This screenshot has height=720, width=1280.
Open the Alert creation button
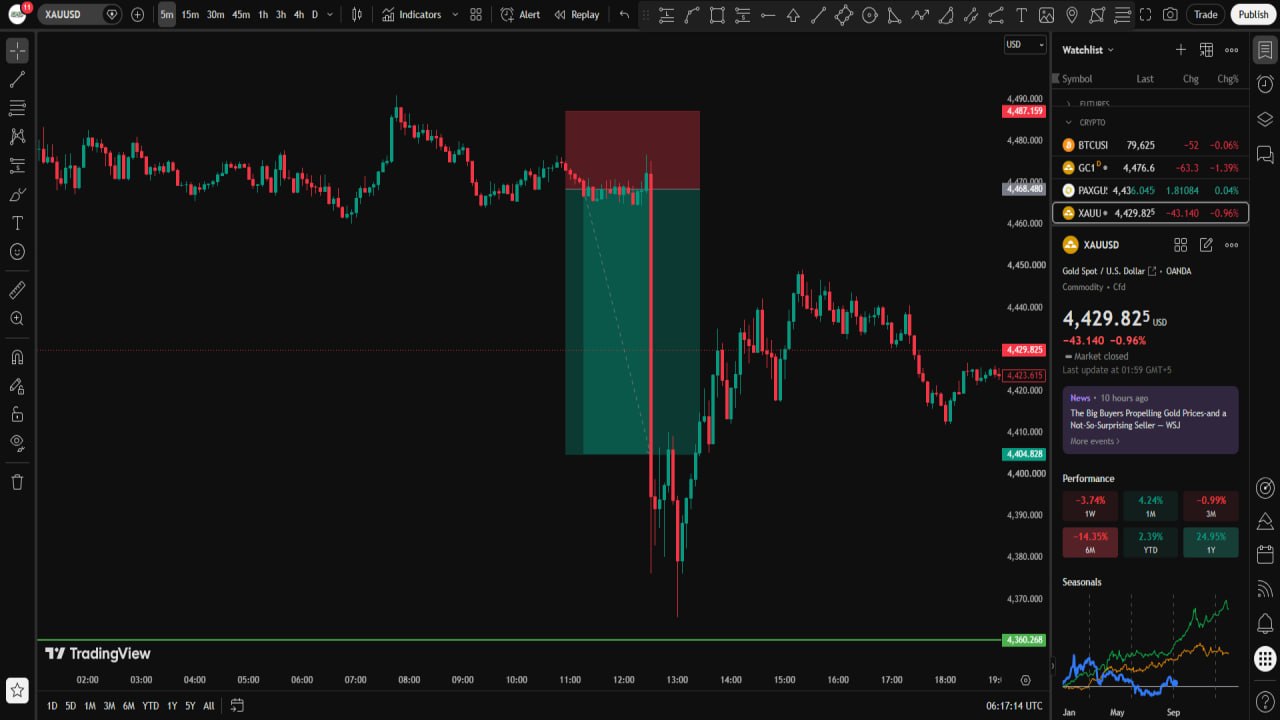pos(520,15)
